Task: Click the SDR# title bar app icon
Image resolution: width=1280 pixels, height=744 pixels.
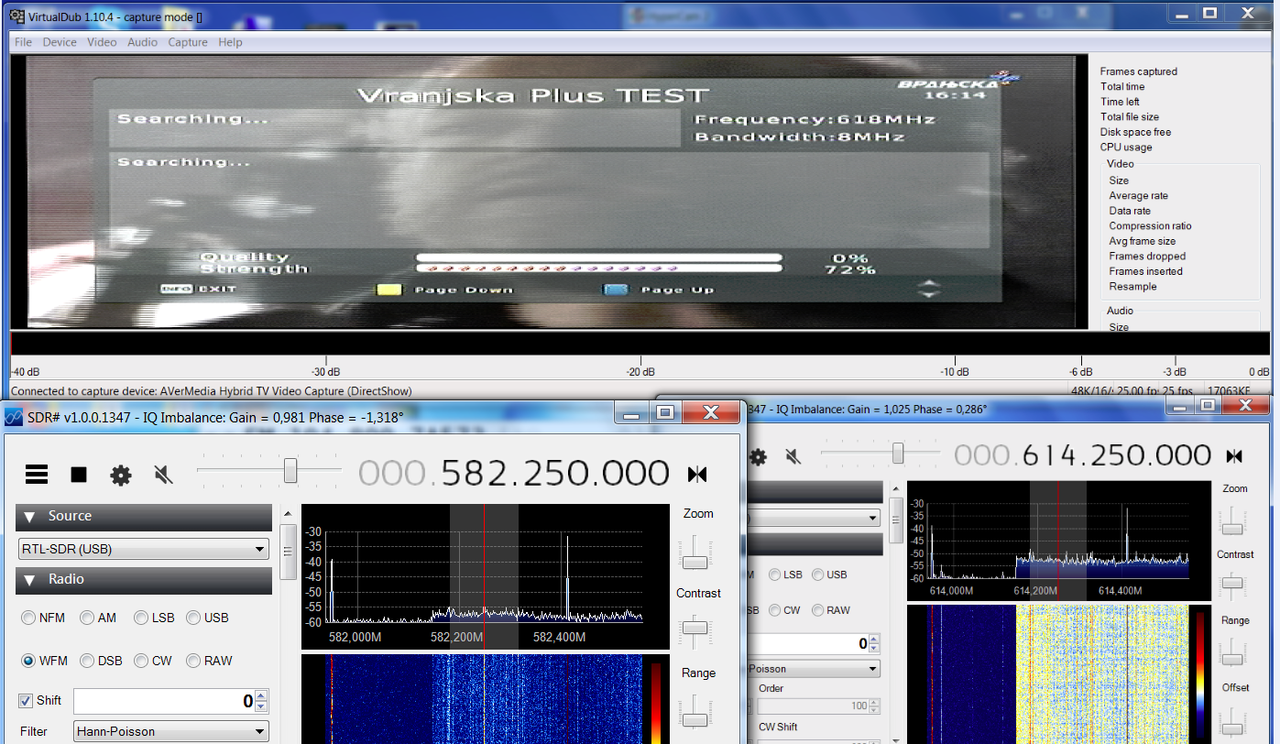Action: tap(15, 418)
